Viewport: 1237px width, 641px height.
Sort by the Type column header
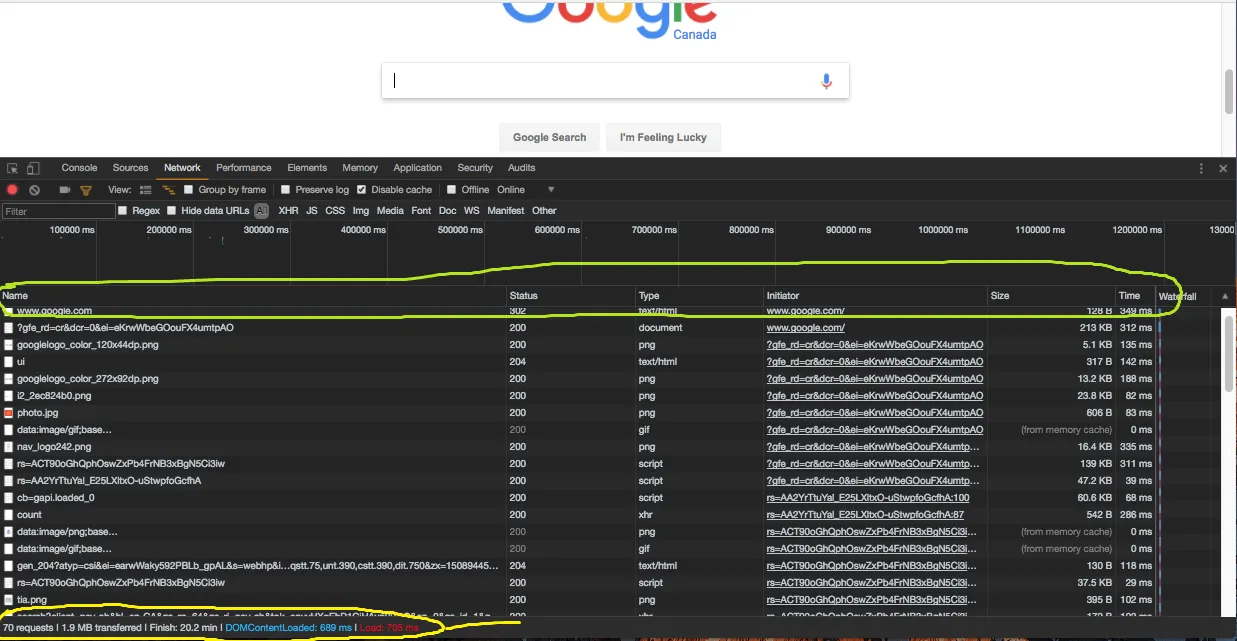pos(699,296)
